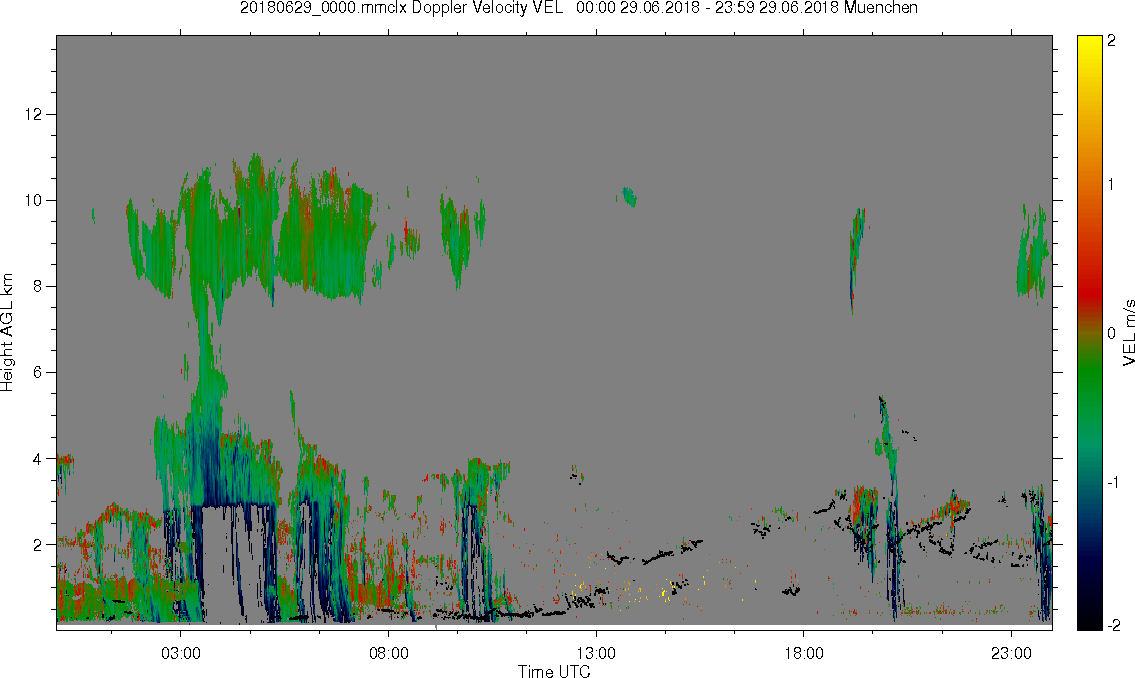Click the black bottom of the velocity colorbar
This screenshot has width=1135, height=678.
[x=1089, y=622]
